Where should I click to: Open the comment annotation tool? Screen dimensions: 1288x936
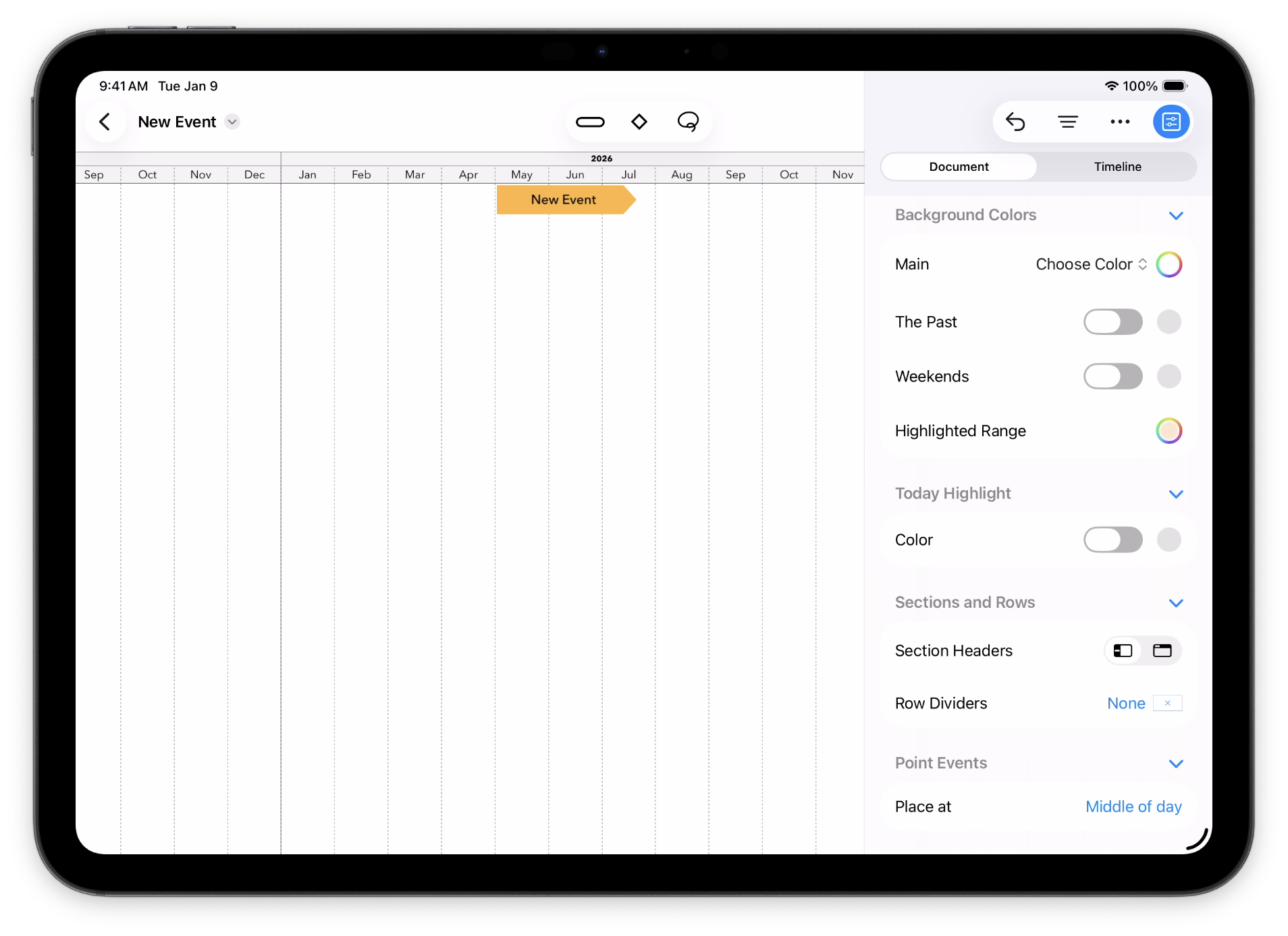[x=688, y=122]
